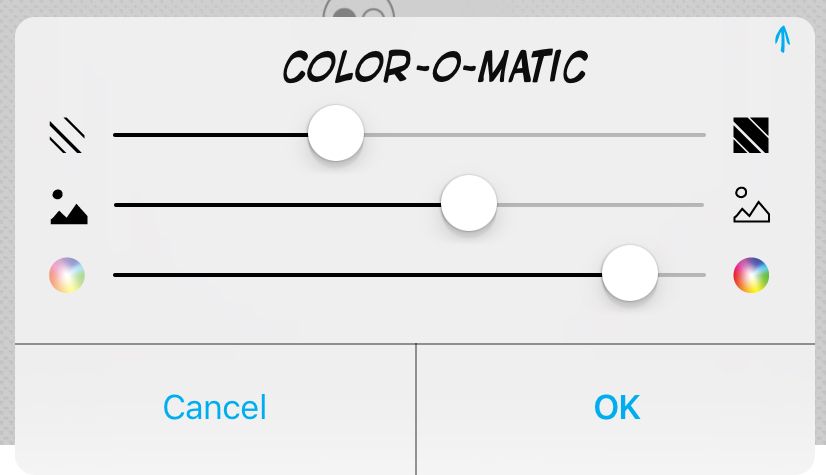Select the outlined landscape picture icon

(x=751, y=205)
